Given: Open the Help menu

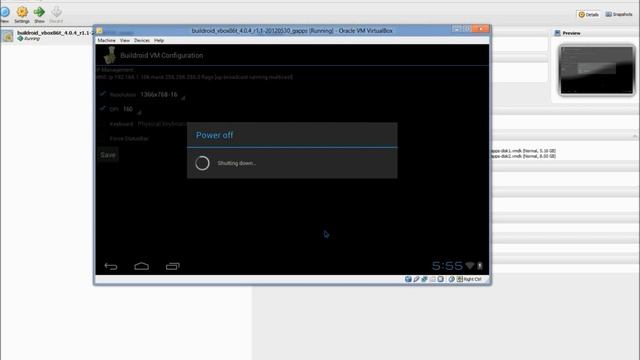Looking at the screenshot, I should coord(159,40).
